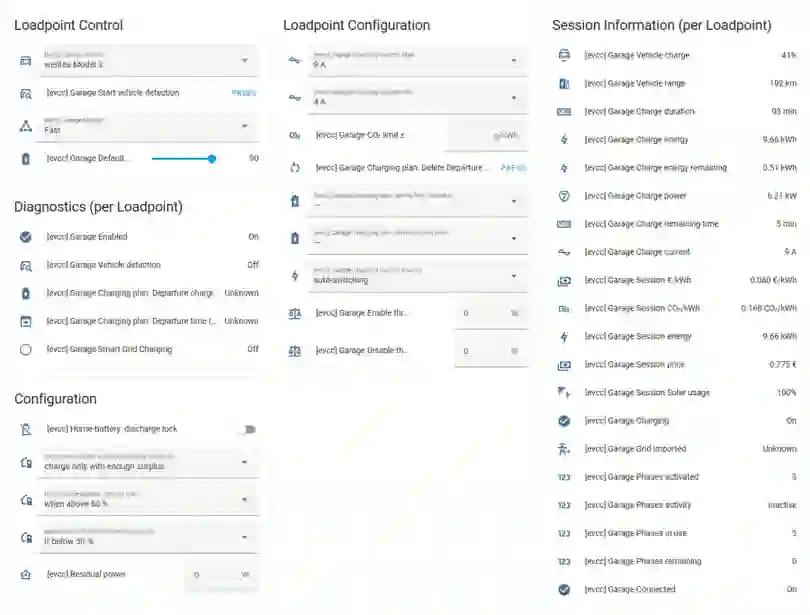The height and width of the screenshot is (615, 810).
Task: Expand the dropdown showing when above 80 %
Action: pos(149,499)
